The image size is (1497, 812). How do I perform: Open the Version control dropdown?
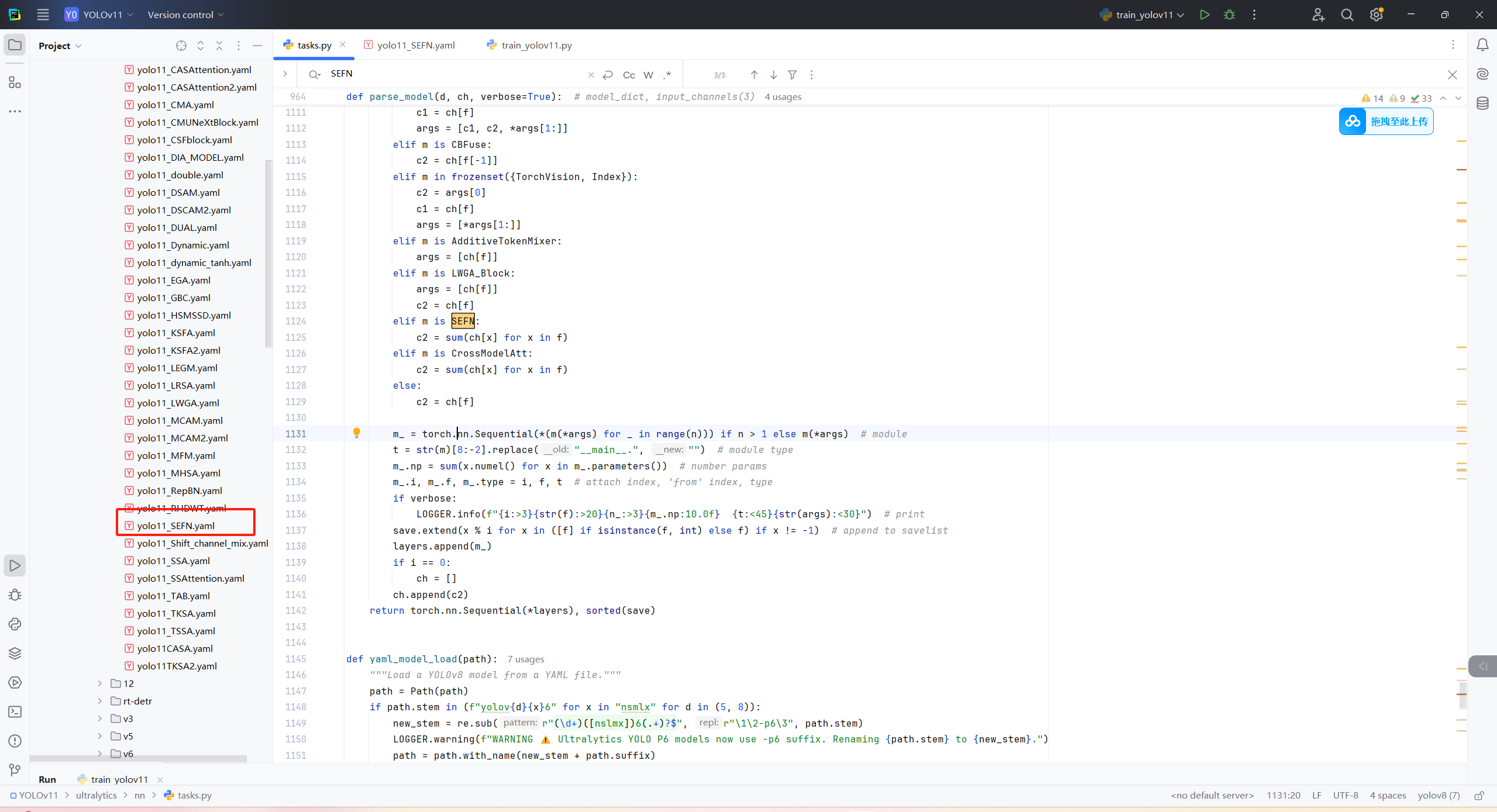pos(185,15)
